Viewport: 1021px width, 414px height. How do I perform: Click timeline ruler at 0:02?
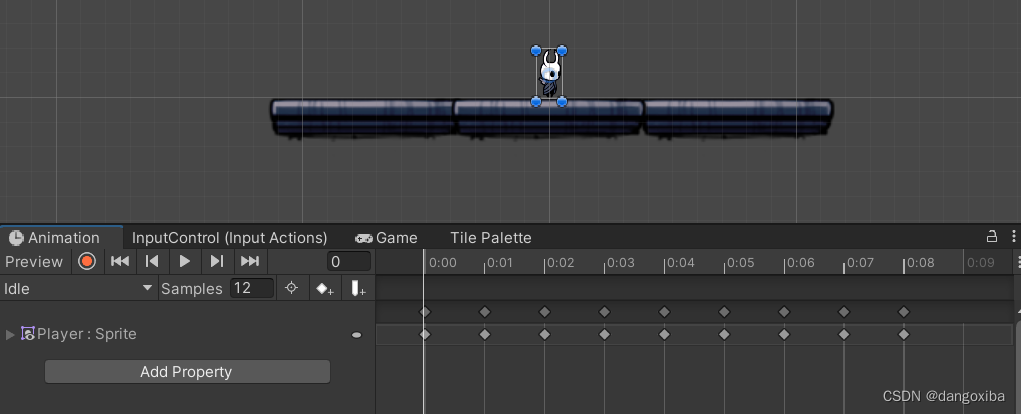pyautogui.click(x=561, y=263)
